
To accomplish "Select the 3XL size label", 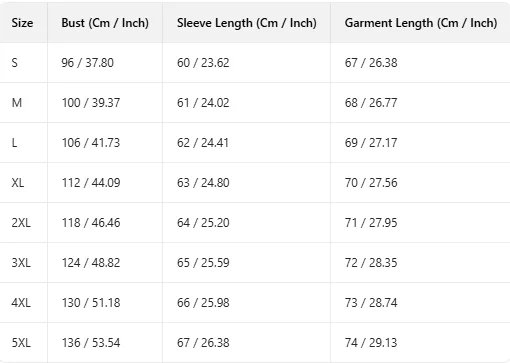I will click(x=21, y=263).
